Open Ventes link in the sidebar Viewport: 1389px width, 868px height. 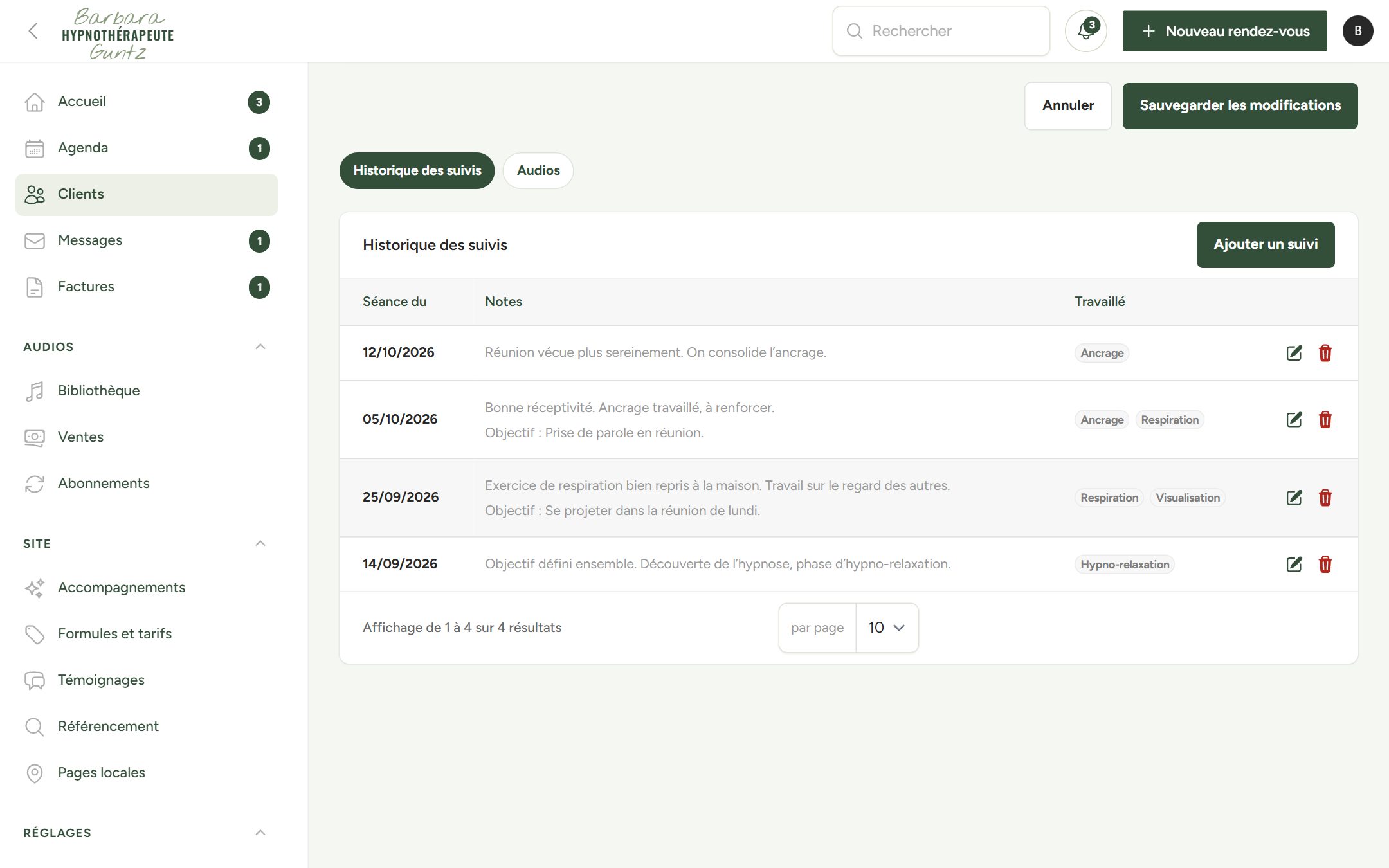click(x=147, y=437)
